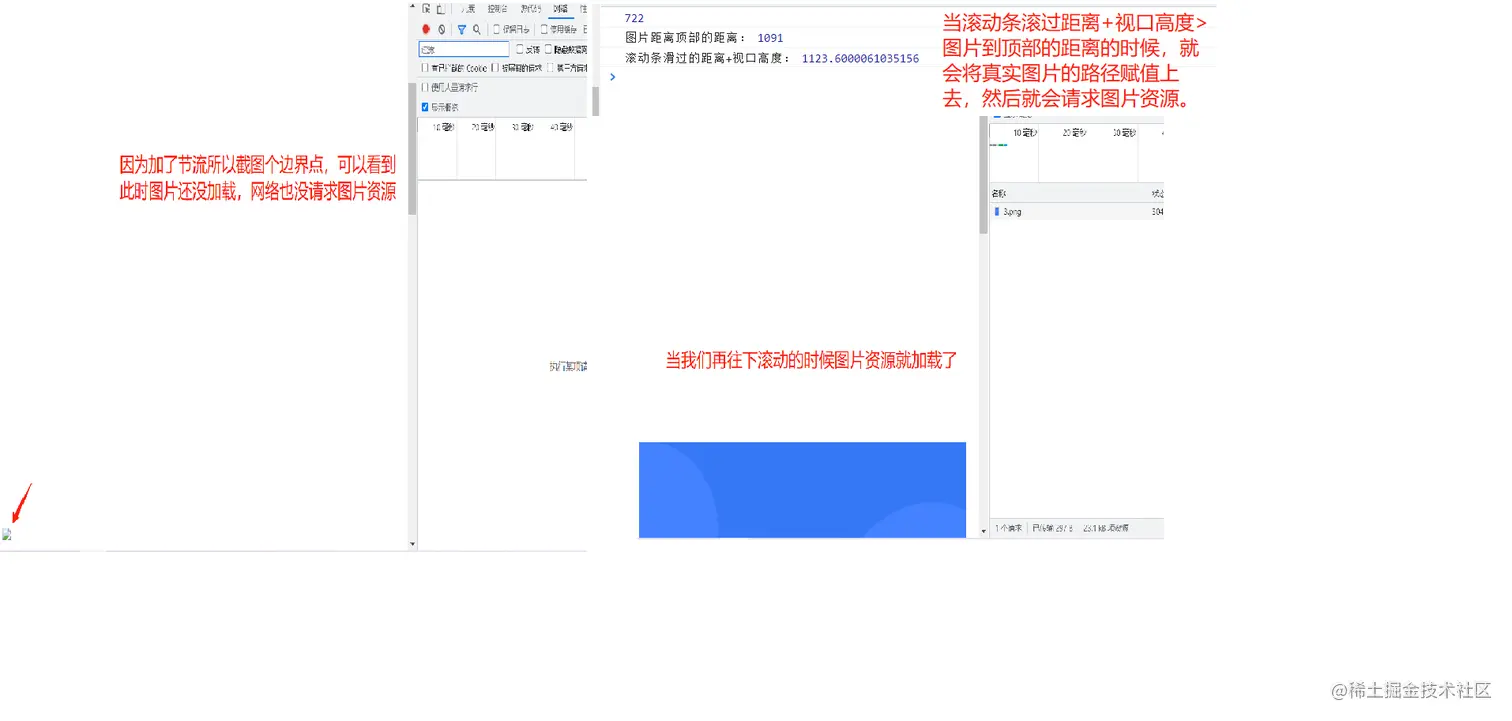
Task: Focus the network filter input field
Action: [x=464, y=49]
